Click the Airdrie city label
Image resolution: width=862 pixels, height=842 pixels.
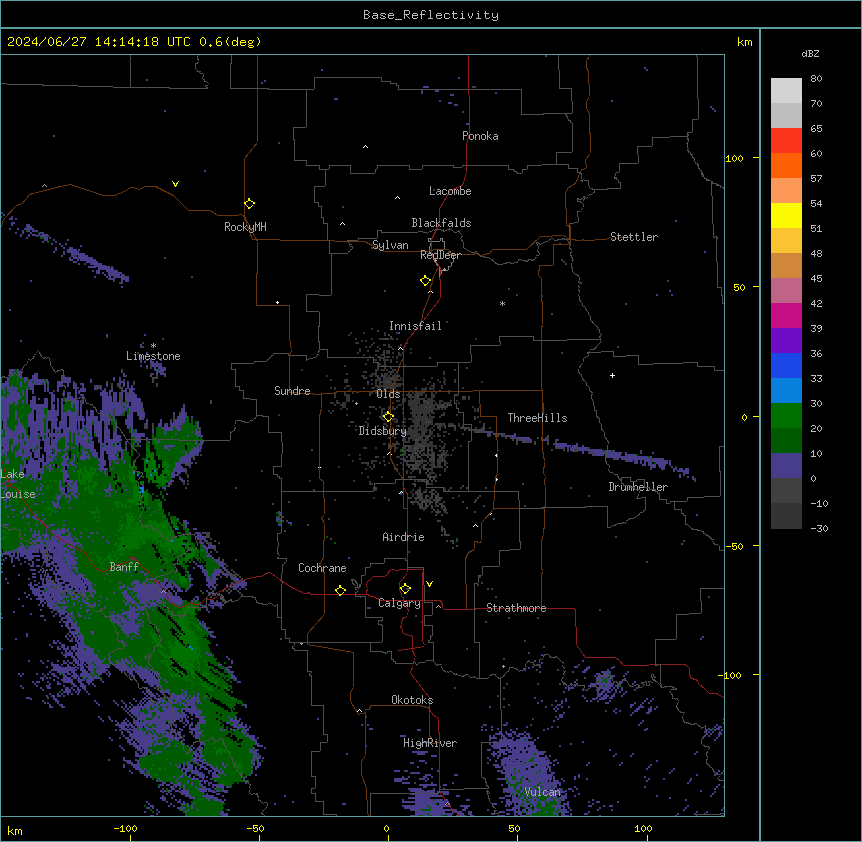pos(403,537)
